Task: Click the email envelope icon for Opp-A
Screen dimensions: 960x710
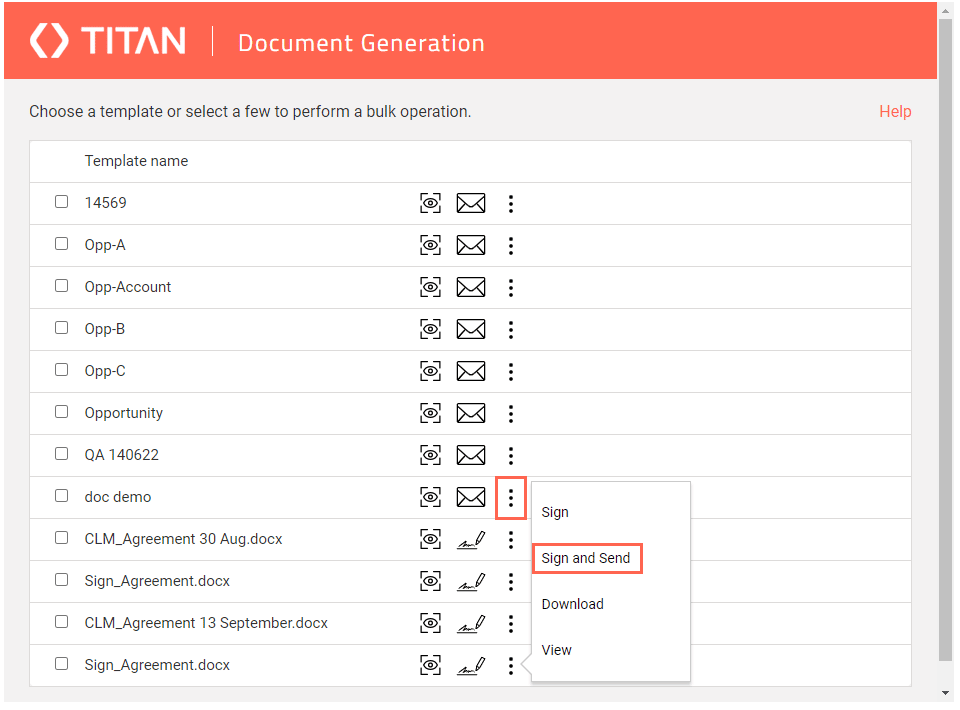Action: 471,246
